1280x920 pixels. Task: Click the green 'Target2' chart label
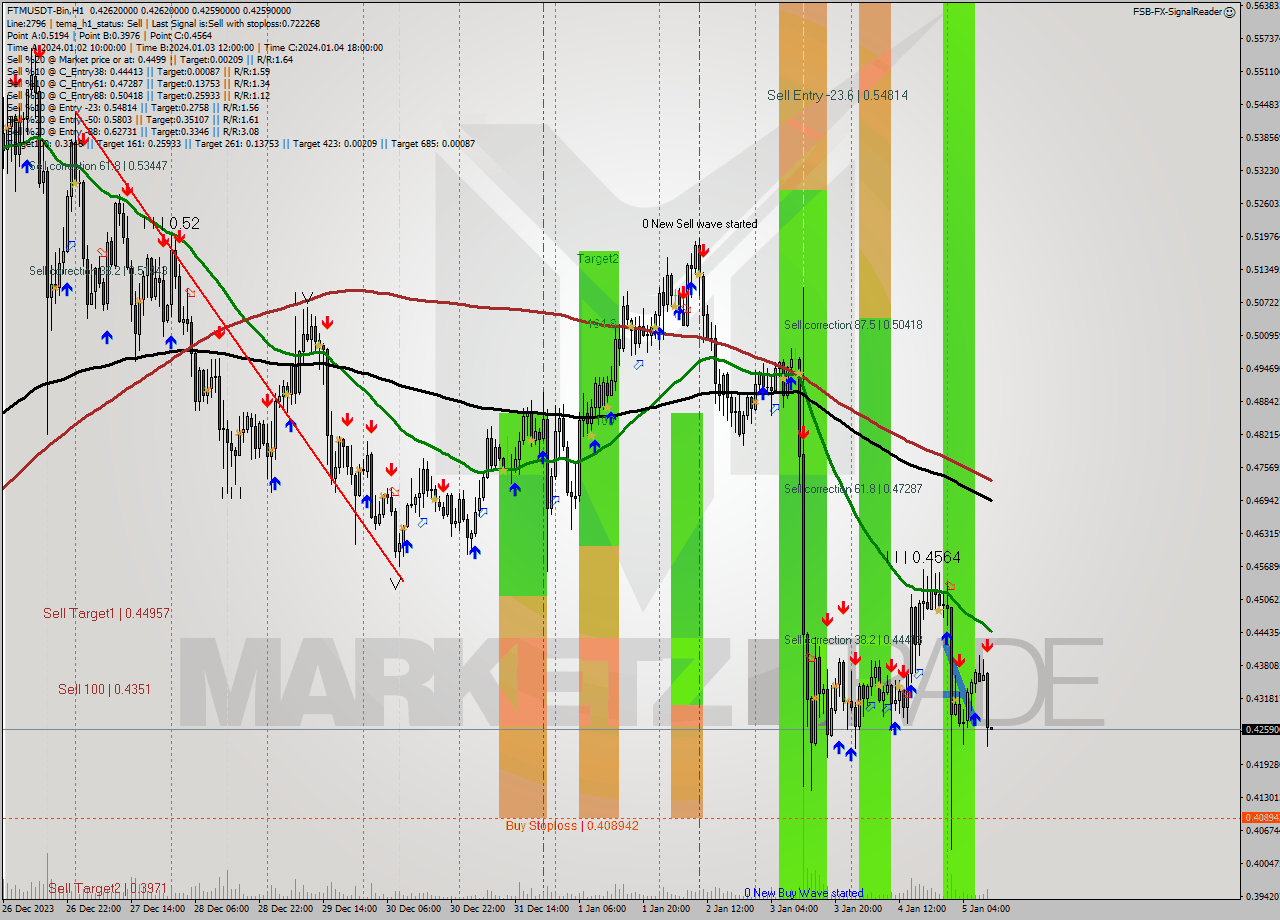click(x=598, y=258)
